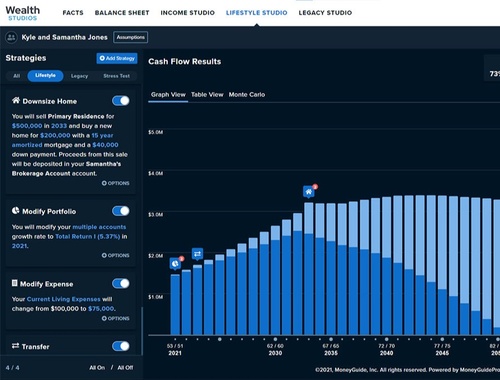This screenshot has height=380, width=500.
Task: Click the 2030 bar in chart
Action: pos(275,280)
